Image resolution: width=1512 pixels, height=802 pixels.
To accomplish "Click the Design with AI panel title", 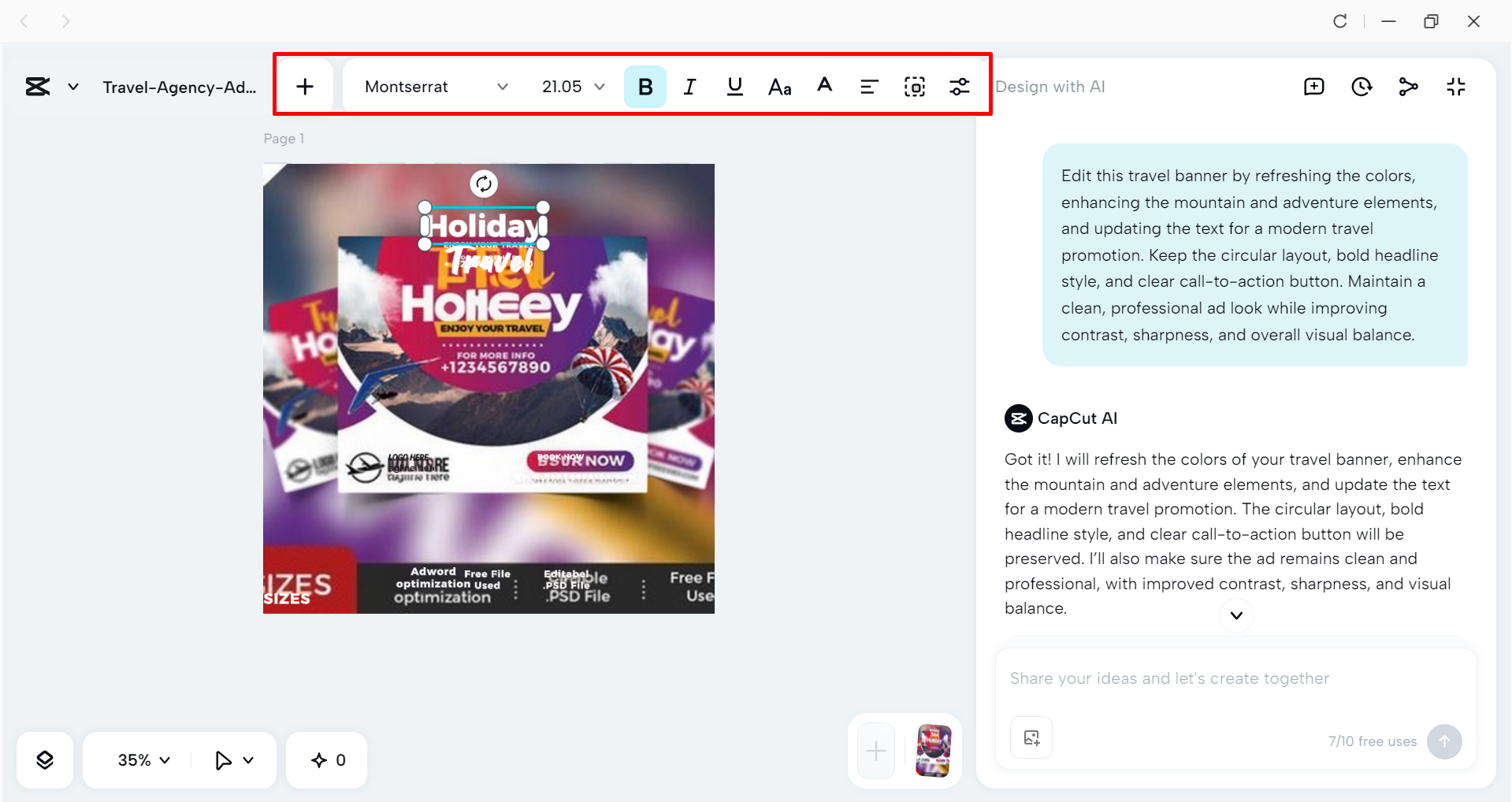I will click(x=1050, y=87).
